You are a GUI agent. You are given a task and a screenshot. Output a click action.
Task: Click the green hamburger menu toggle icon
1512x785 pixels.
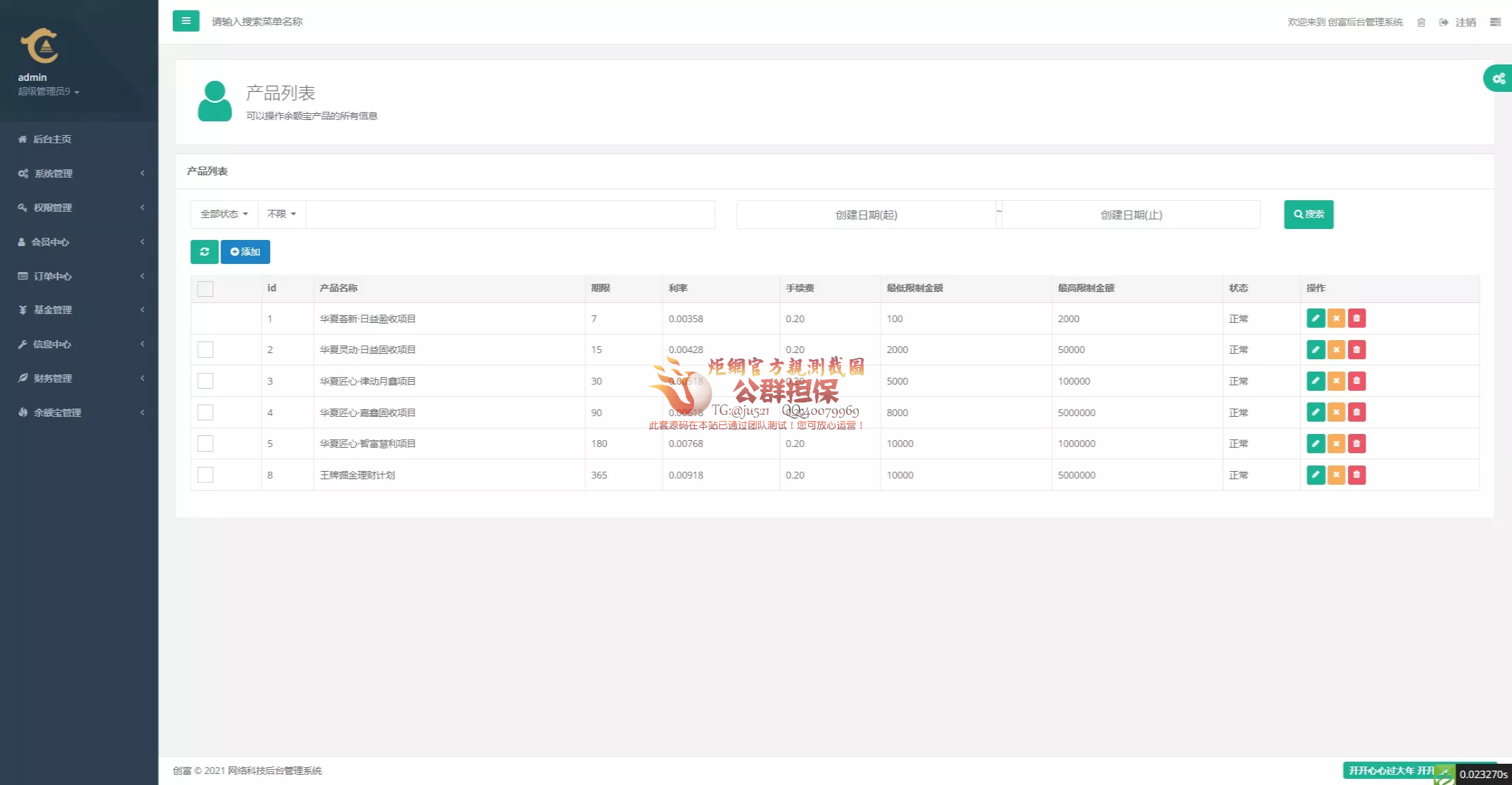(186, 21)
